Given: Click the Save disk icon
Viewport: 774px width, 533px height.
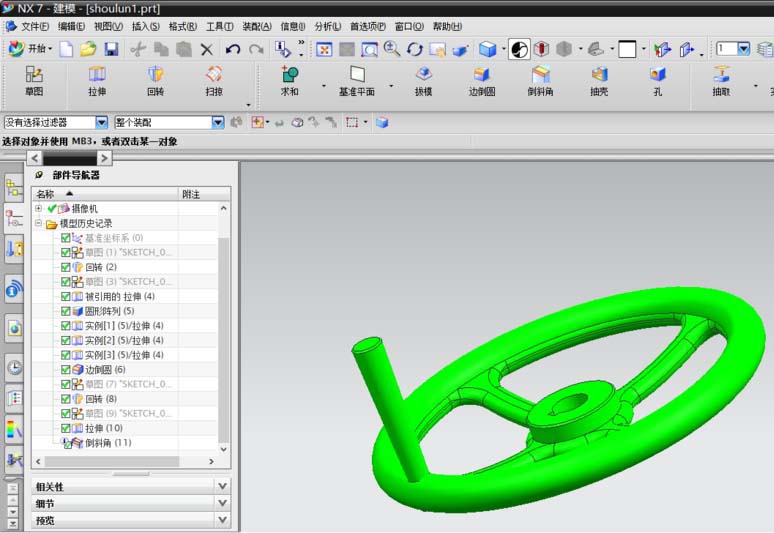Looking at the screenshot, I should (111, 49).
